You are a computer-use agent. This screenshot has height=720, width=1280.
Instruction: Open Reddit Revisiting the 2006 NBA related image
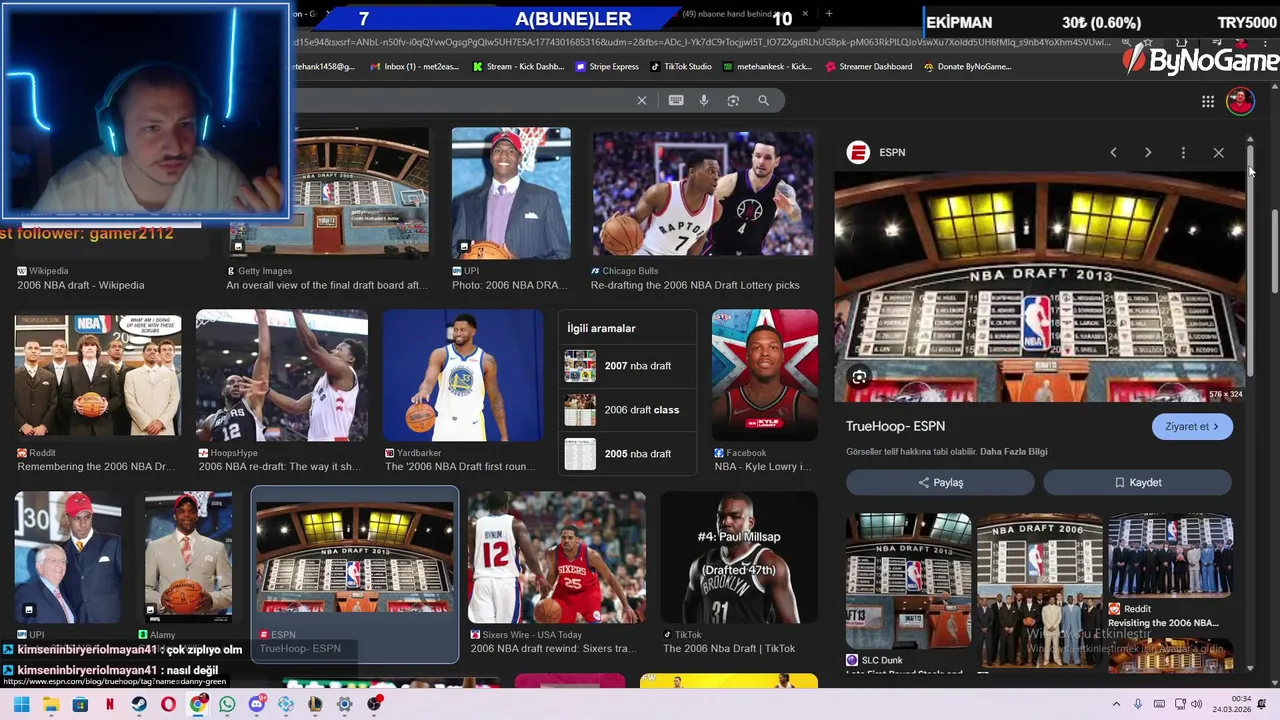1170,555
